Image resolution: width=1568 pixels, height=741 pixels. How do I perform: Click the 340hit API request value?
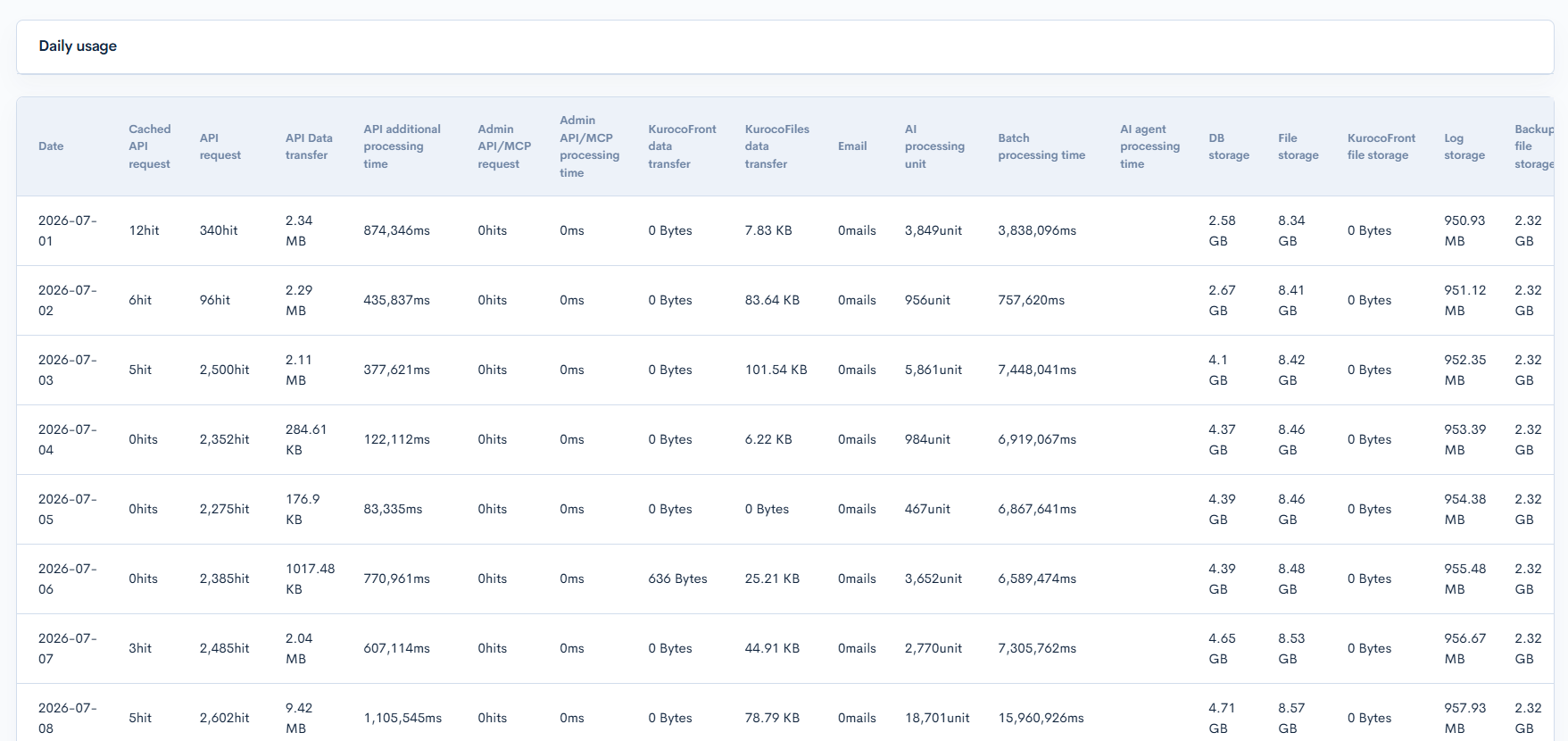click(x=219, y=230)
